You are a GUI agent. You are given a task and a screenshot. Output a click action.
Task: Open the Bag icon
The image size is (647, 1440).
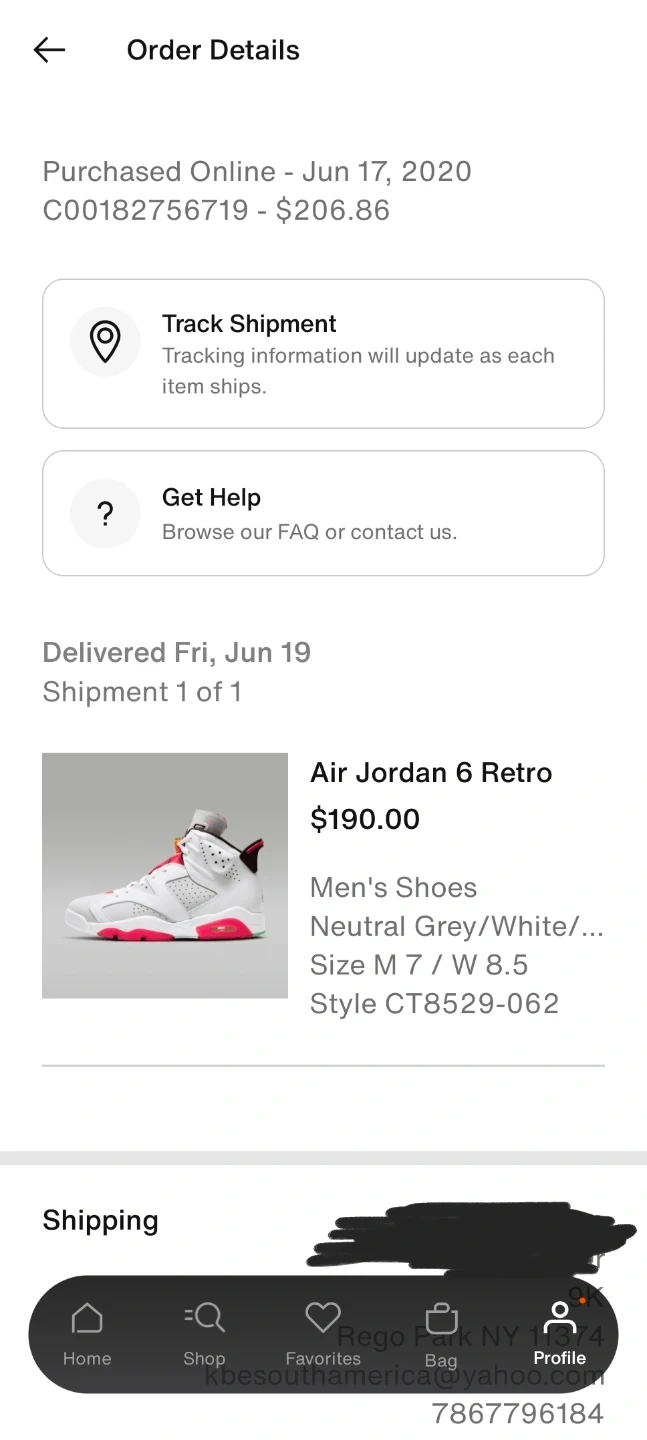441,1319
